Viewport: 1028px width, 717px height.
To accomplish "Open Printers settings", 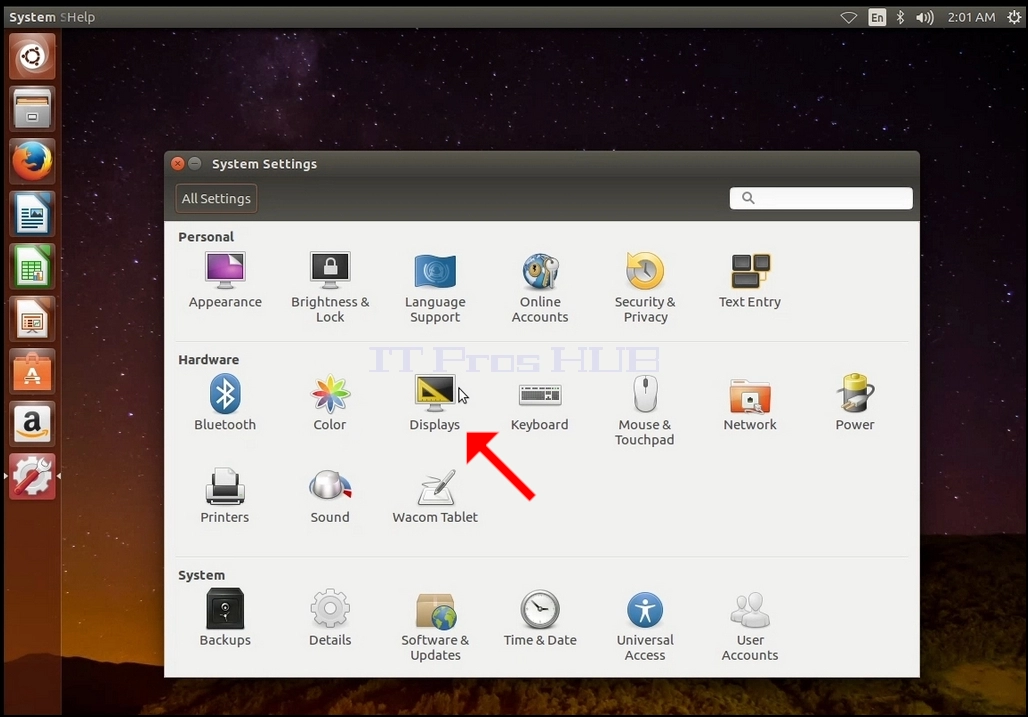I will click(225, 495).
